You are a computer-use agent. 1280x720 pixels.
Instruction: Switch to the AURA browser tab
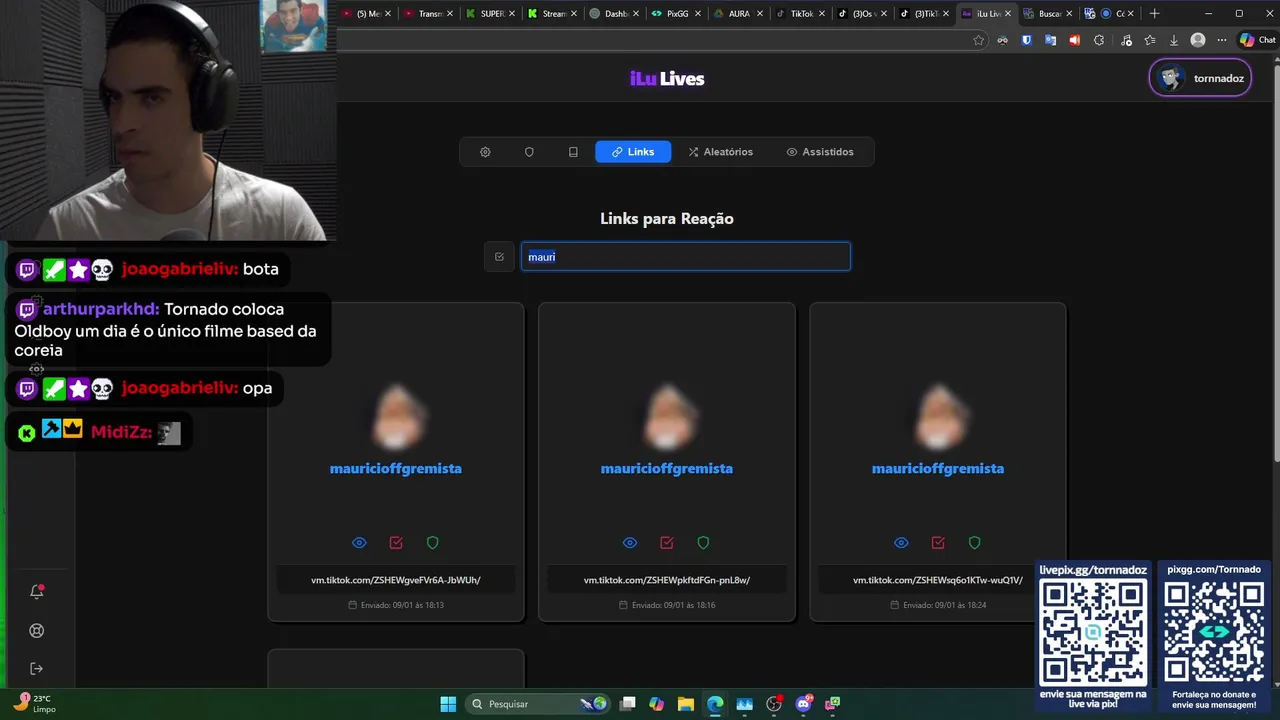(x=737, y=14)
